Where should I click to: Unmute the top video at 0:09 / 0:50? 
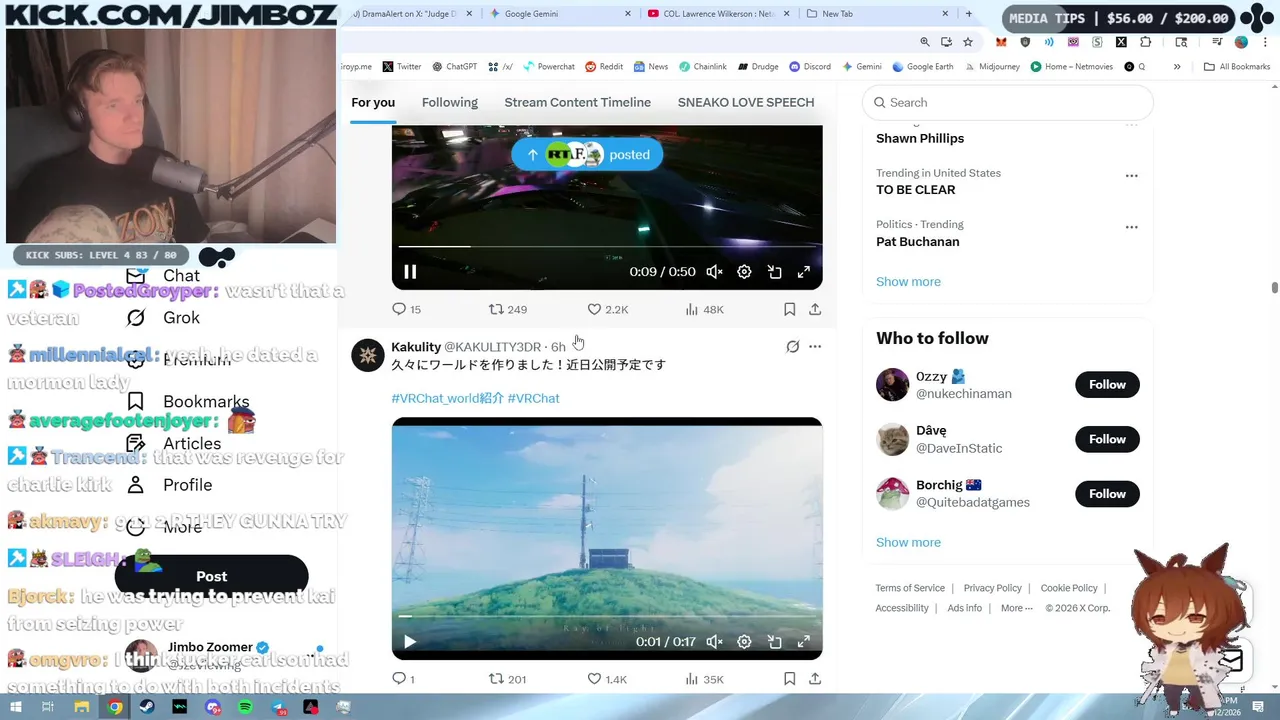coord(714,272)
